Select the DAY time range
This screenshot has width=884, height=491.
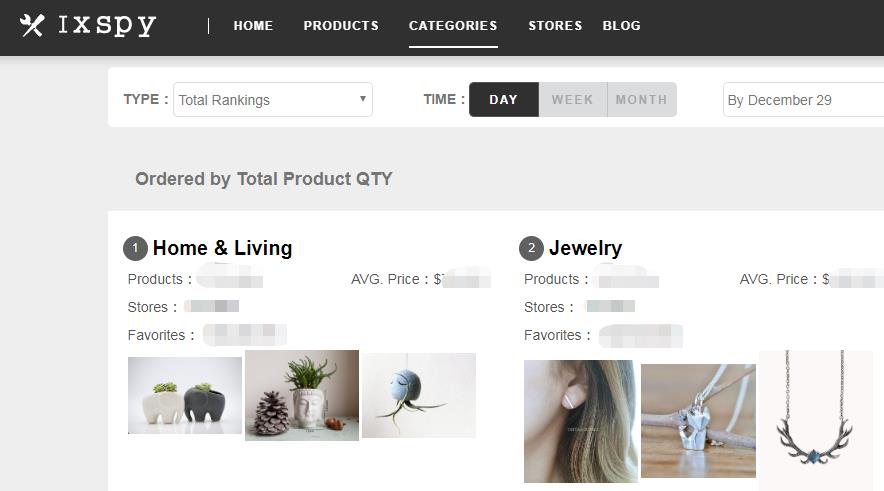coord(503,100)
